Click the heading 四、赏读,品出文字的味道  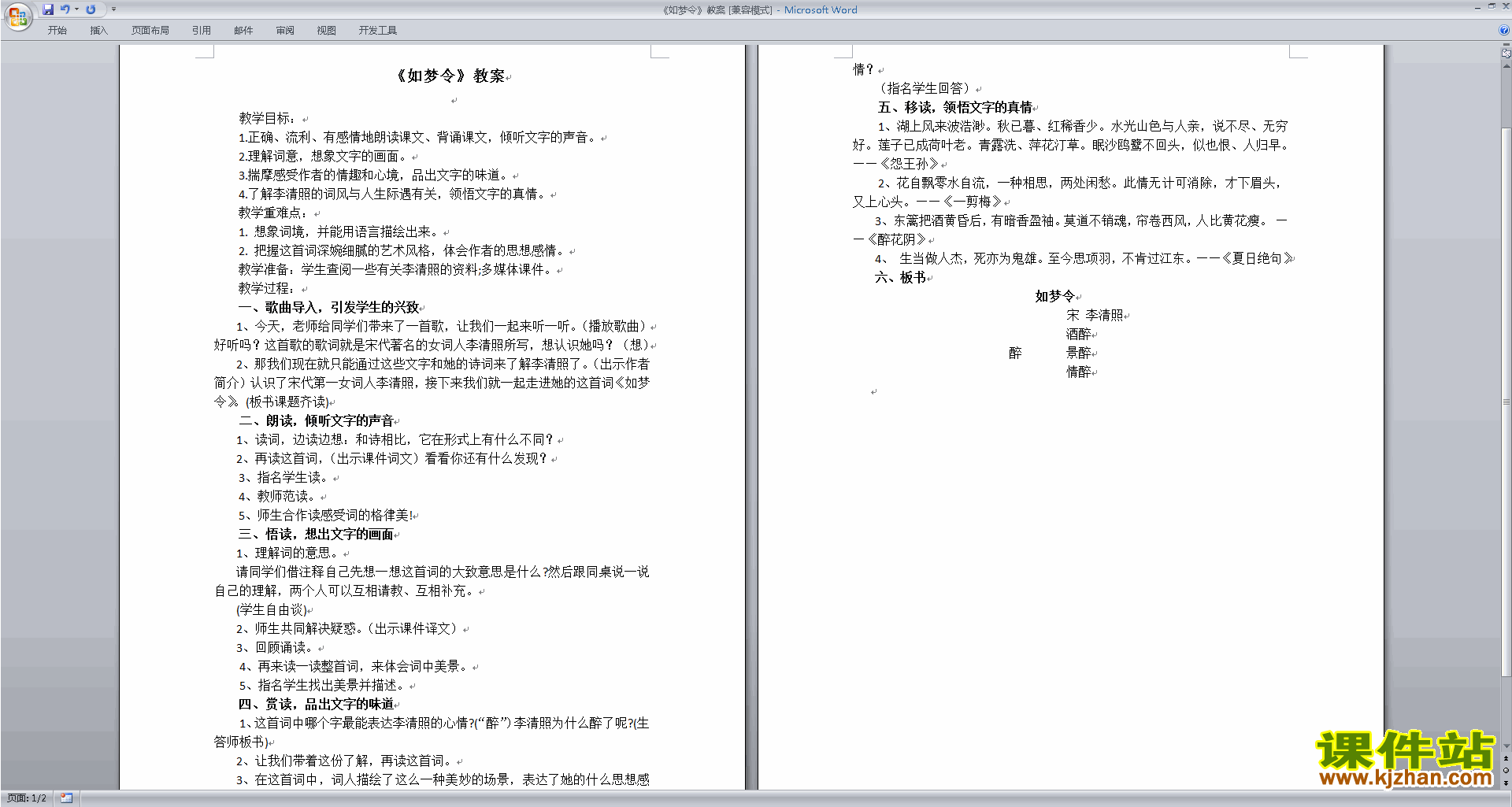[x=316, y=704]
